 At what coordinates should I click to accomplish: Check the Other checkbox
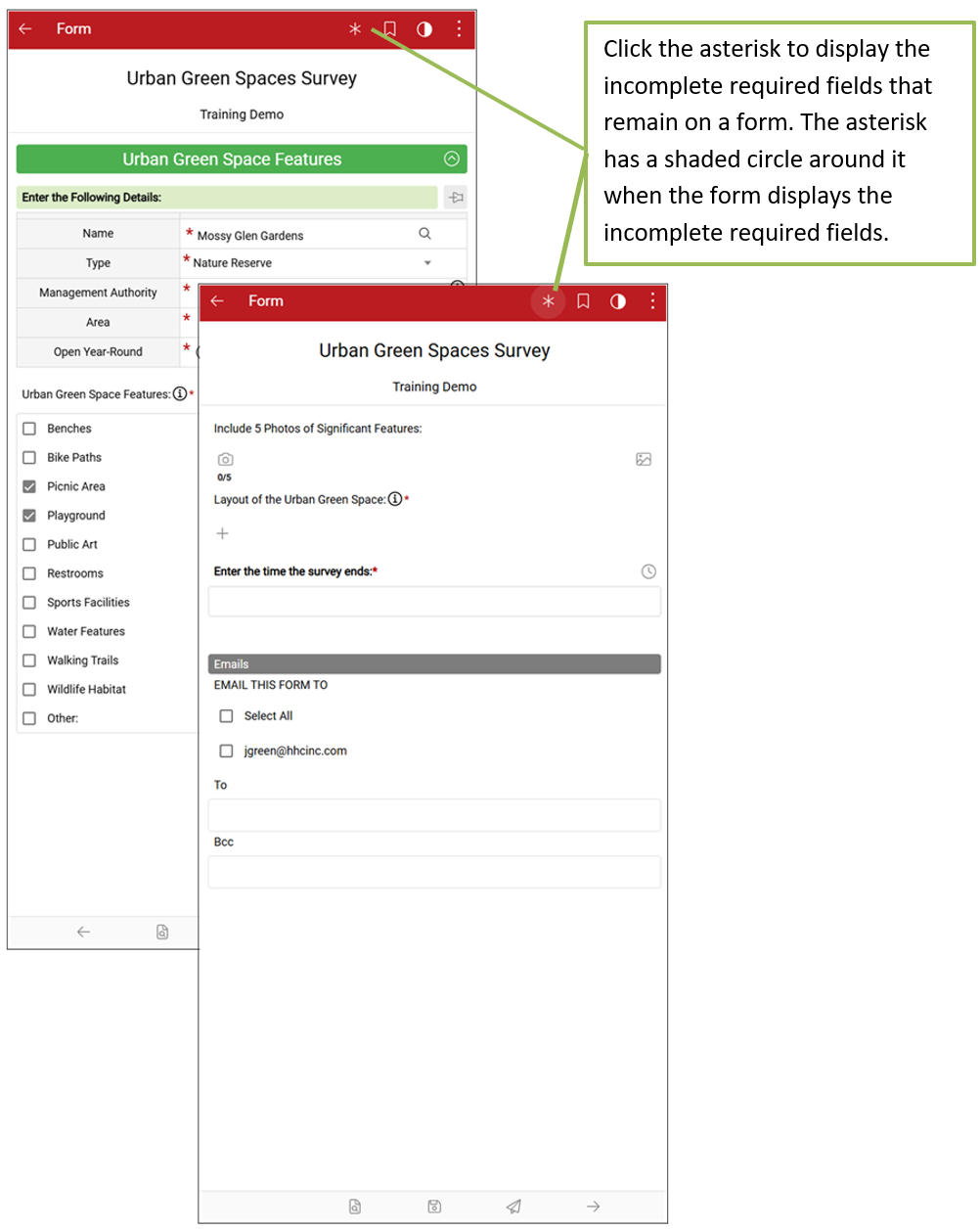click(x=29, y=718)
